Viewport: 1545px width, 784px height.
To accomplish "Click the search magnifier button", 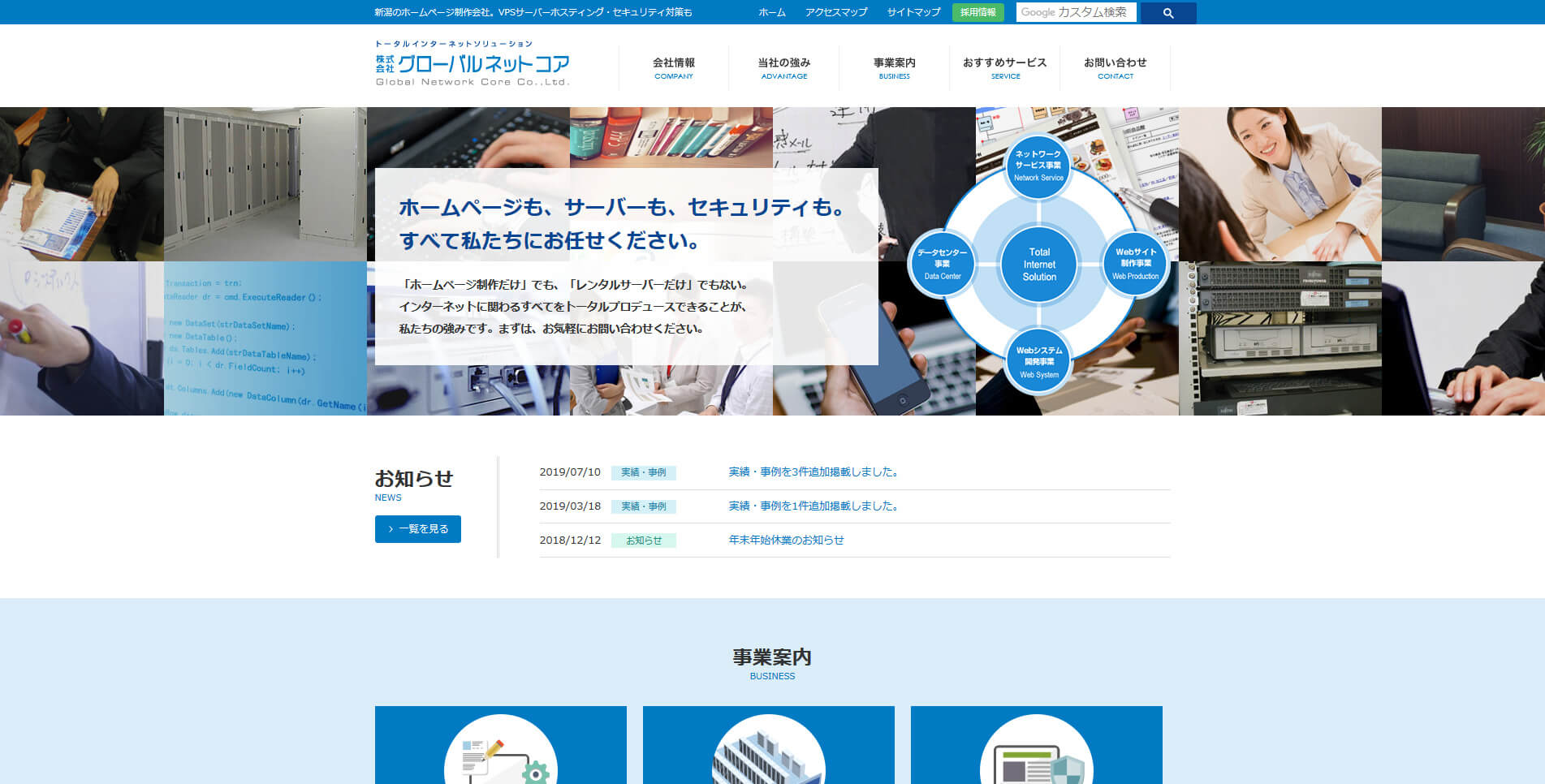I will 1167,13.
